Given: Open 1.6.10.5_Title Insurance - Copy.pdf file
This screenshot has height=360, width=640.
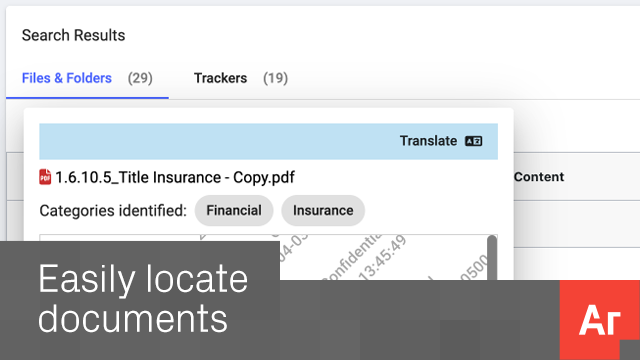Looking at the screenshot, I should click(x=175, y=178).
